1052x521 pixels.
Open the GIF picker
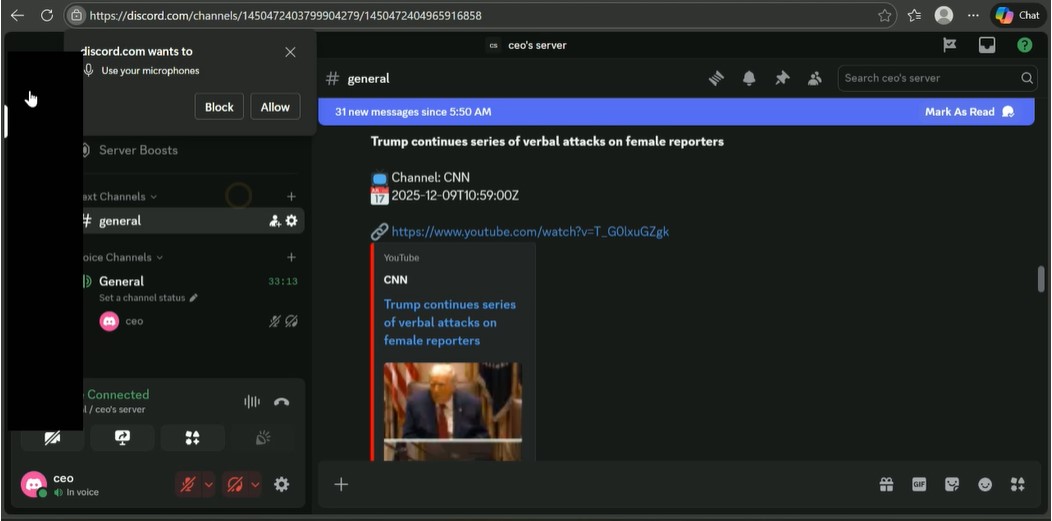919,484
